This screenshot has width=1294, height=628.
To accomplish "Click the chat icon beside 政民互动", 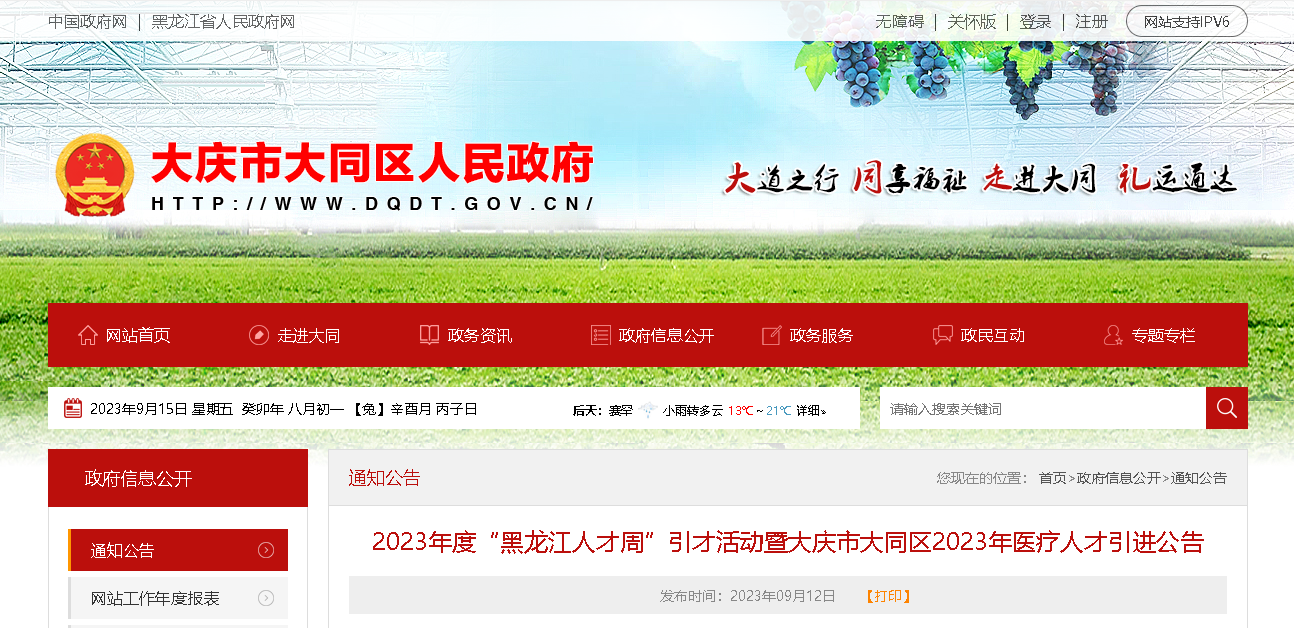I will tap(942, 336).
